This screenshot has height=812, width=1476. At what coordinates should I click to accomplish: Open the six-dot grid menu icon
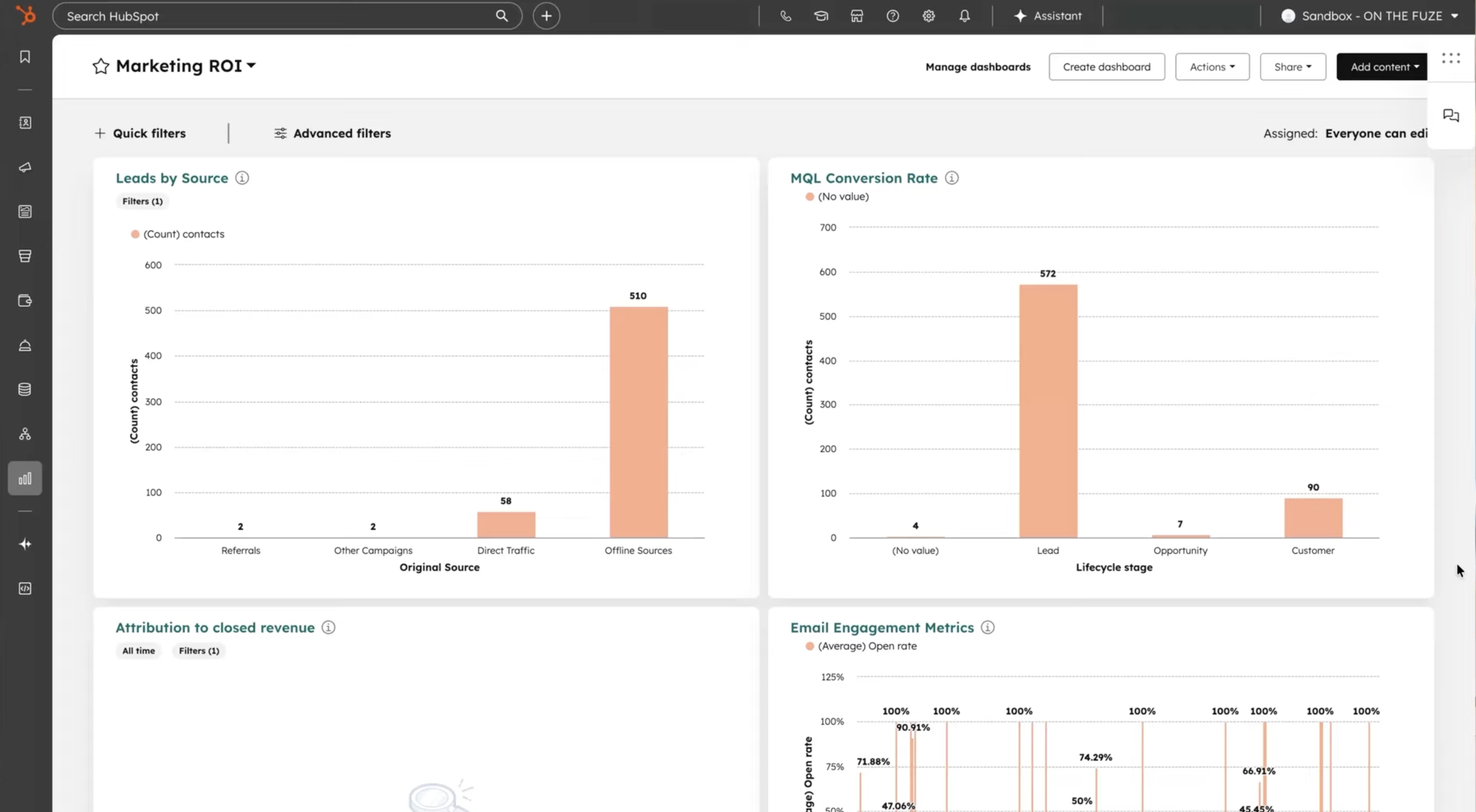coord(1451,58)
